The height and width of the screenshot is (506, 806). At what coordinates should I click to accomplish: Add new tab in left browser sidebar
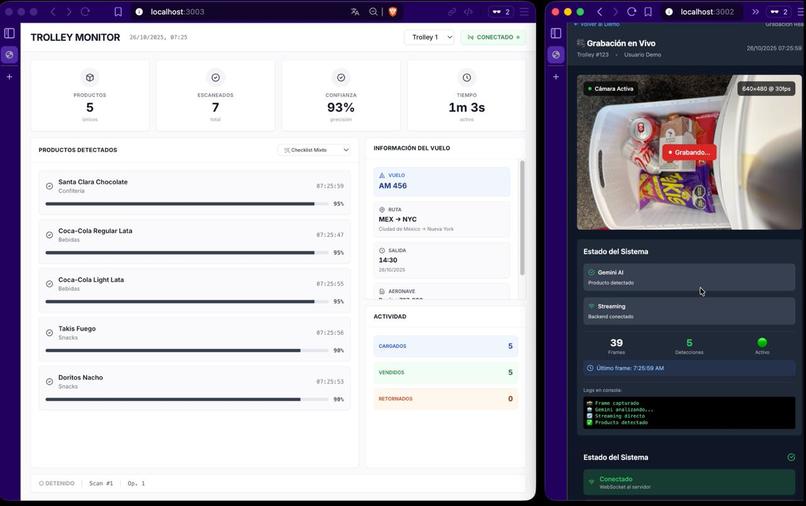pyautogui.click(x=9, y=77)
